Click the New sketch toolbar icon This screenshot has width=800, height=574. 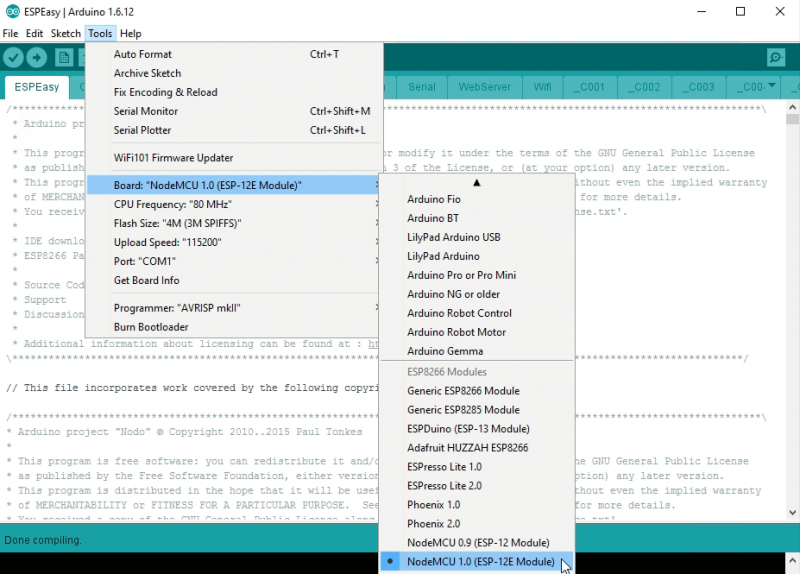click(64, 58)
